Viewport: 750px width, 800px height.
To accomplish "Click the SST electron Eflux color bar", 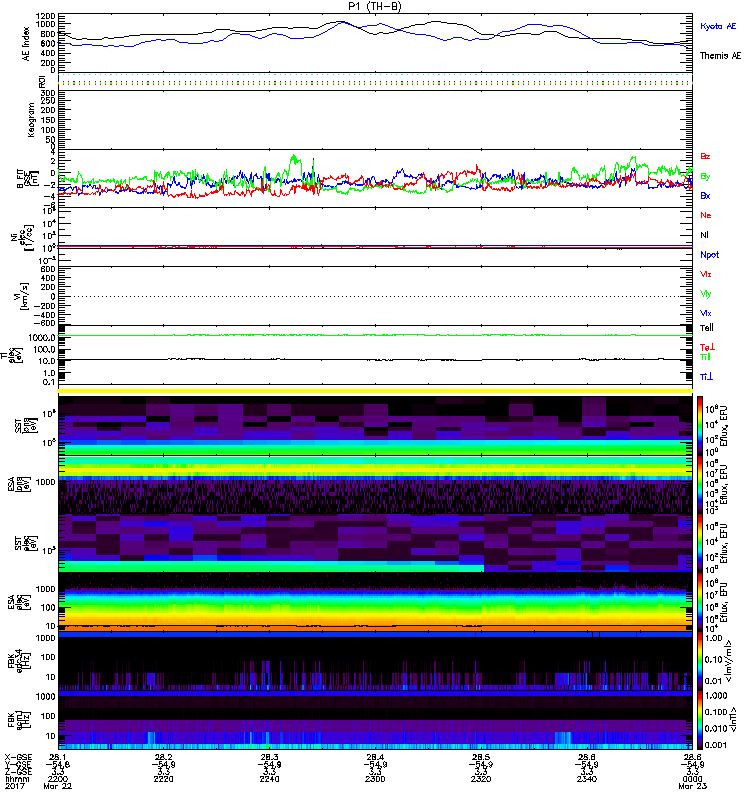I will 700,543.
